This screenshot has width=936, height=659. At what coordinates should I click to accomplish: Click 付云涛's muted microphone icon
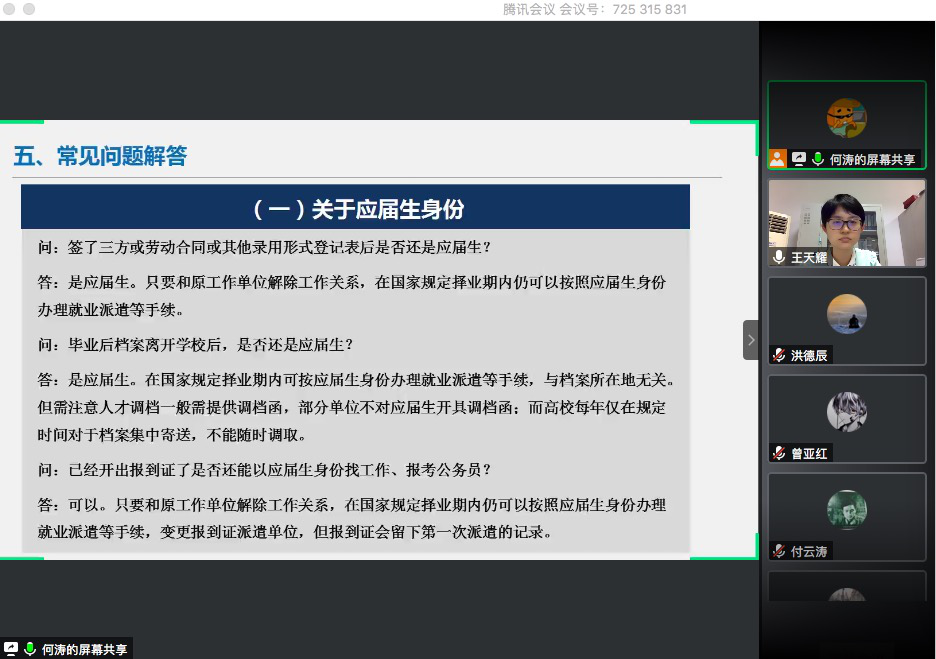point(779,551)
